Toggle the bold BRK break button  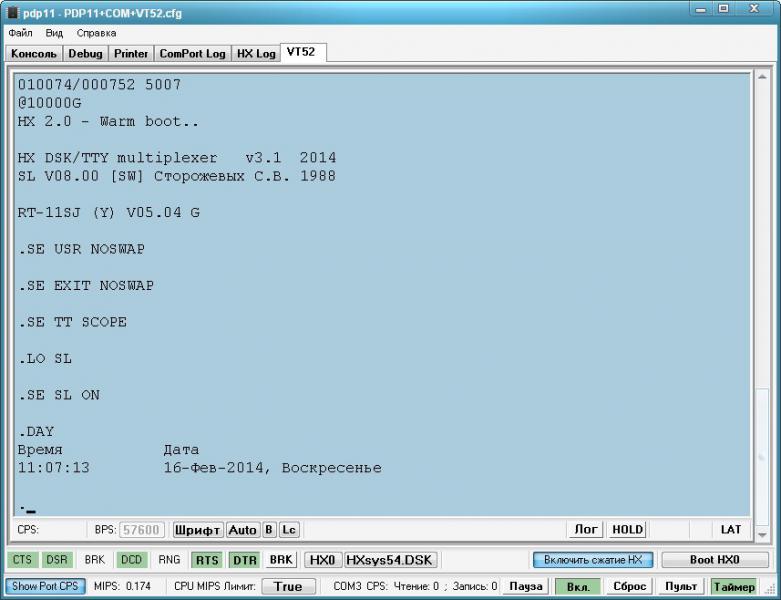(281, 560)
